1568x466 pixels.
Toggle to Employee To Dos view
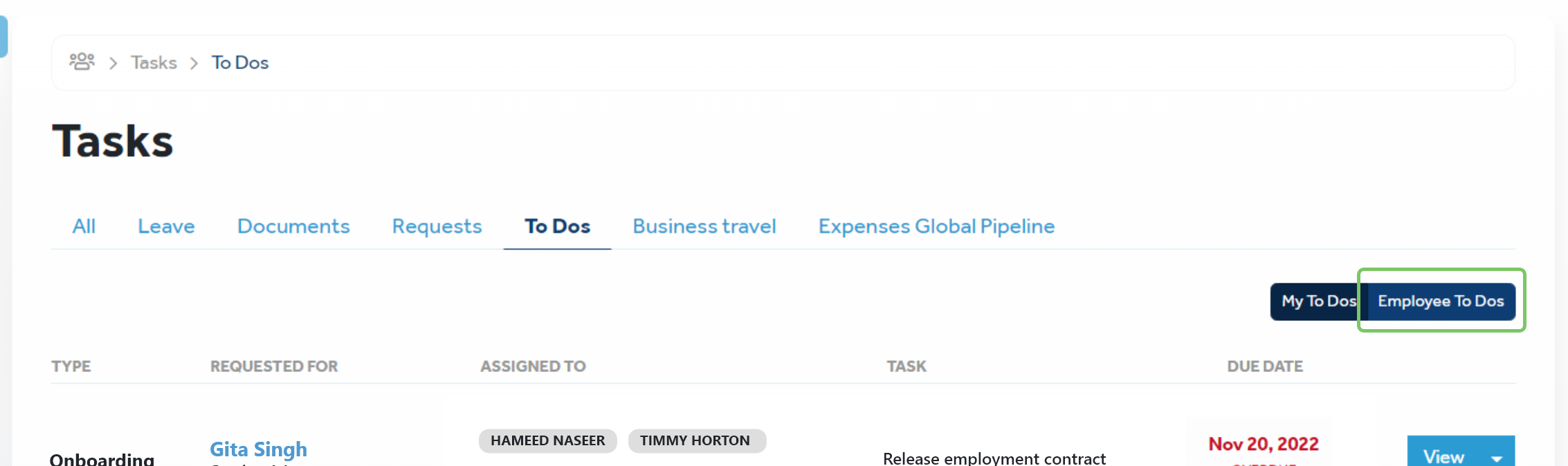(1441, 301)
